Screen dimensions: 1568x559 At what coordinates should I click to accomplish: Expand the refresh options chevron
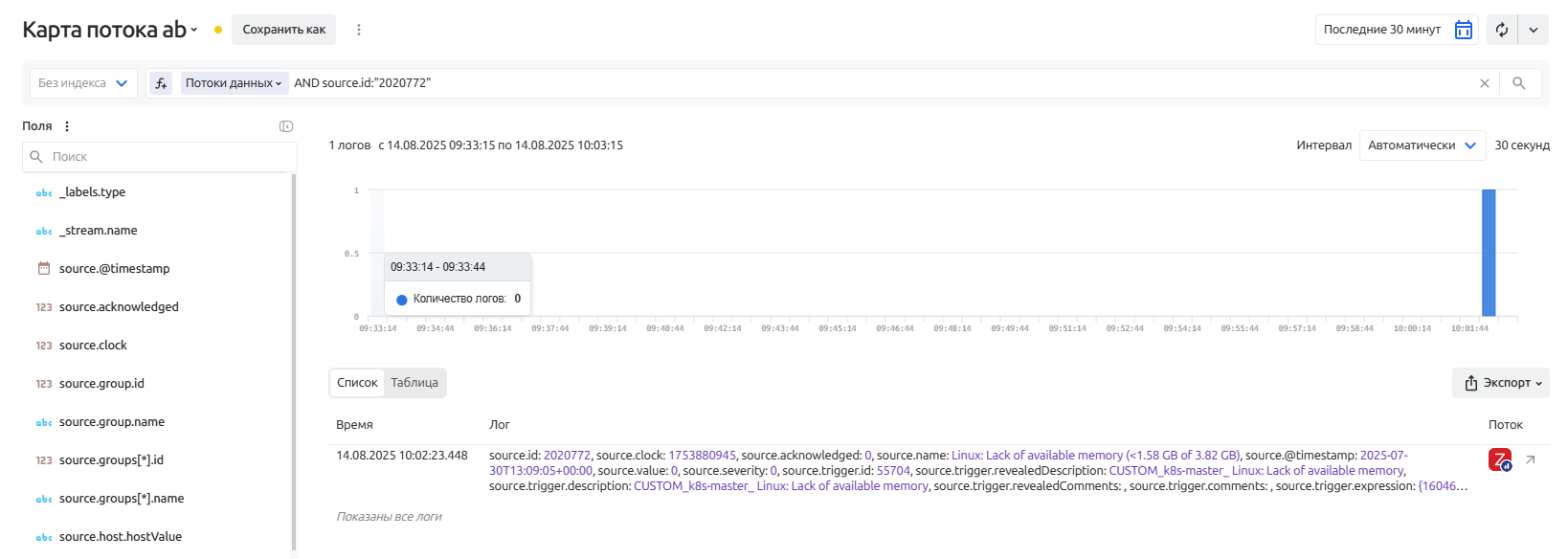point(1534,30)
